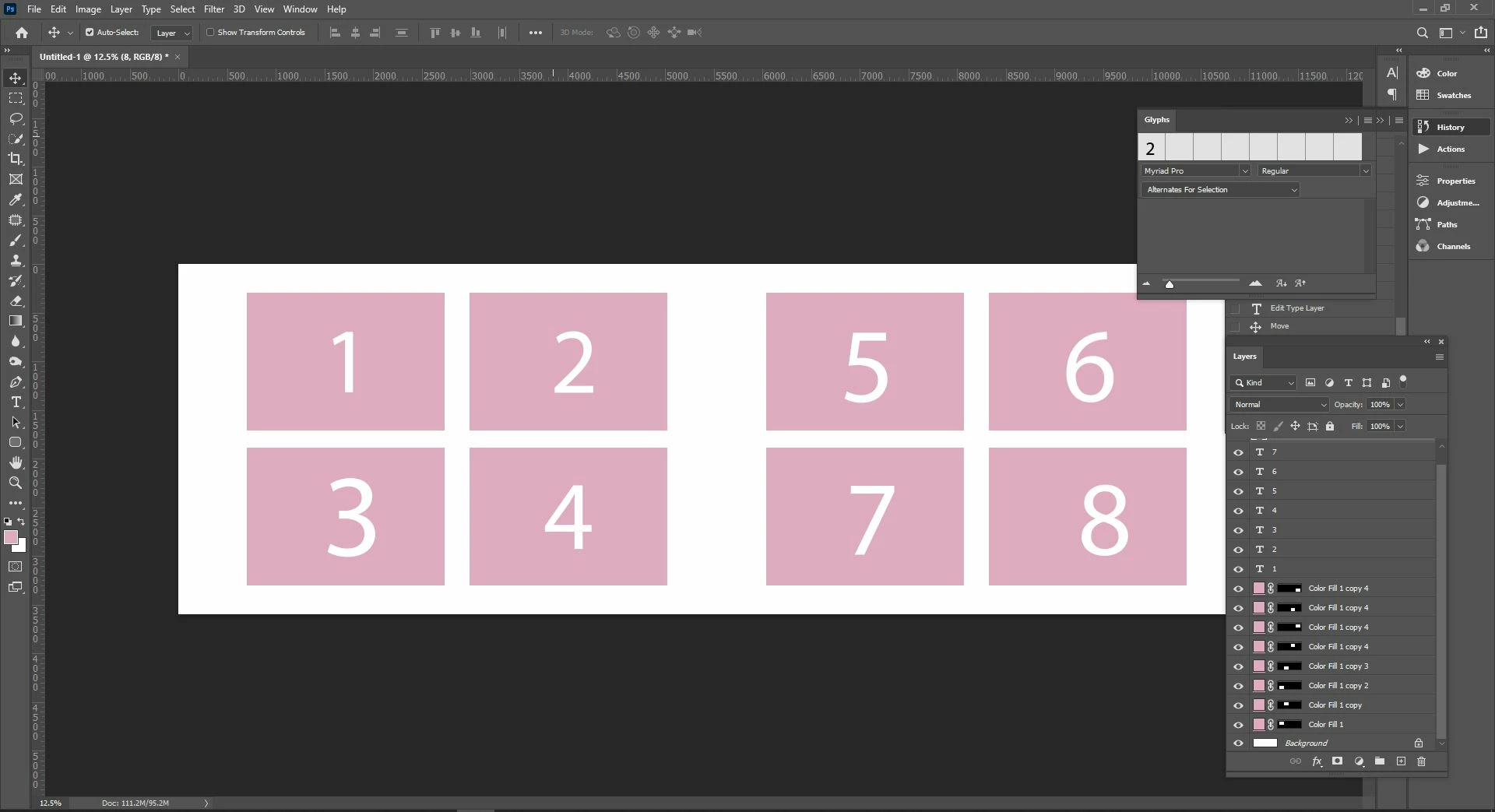
Task: Click the Color Fill 1 pink thumbnail
Action: (1258, 724)
